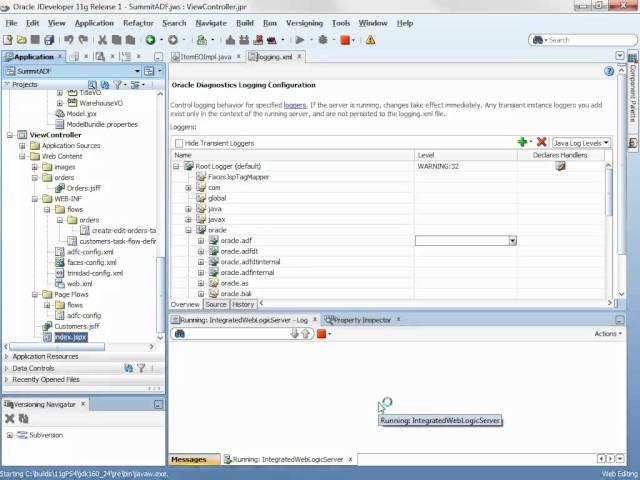Click the Save All toolbar icon
The height and width of the screenshot is (480, 640).
(49, 40)
